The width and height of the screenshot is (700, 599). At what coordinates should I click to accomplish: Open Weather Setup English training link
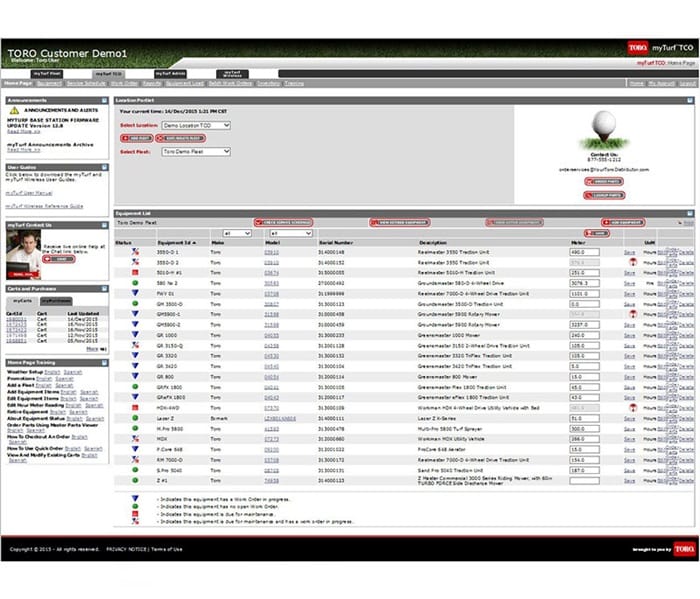point(52,372)
